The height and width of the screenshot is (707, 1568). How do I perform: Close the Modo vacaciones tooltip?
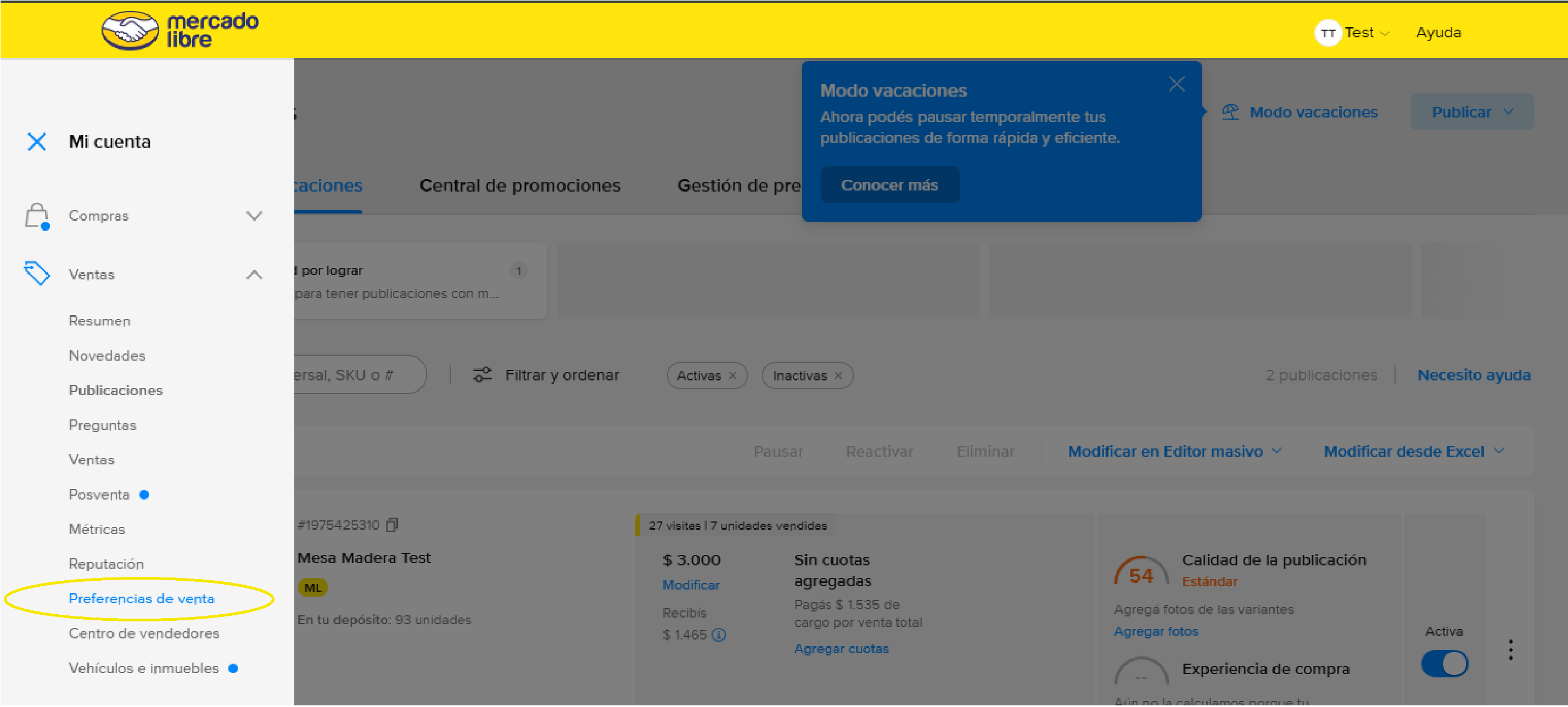[x=1176, y=84]
